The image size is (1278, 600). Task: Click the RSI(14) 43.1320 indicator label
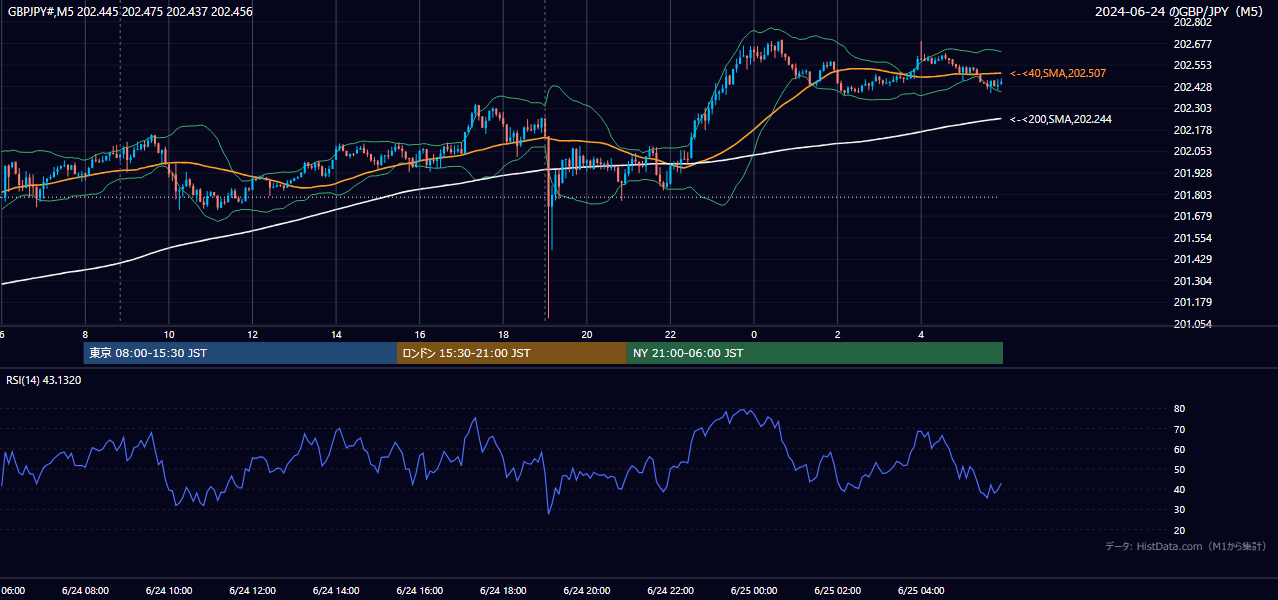coord(44,380)
